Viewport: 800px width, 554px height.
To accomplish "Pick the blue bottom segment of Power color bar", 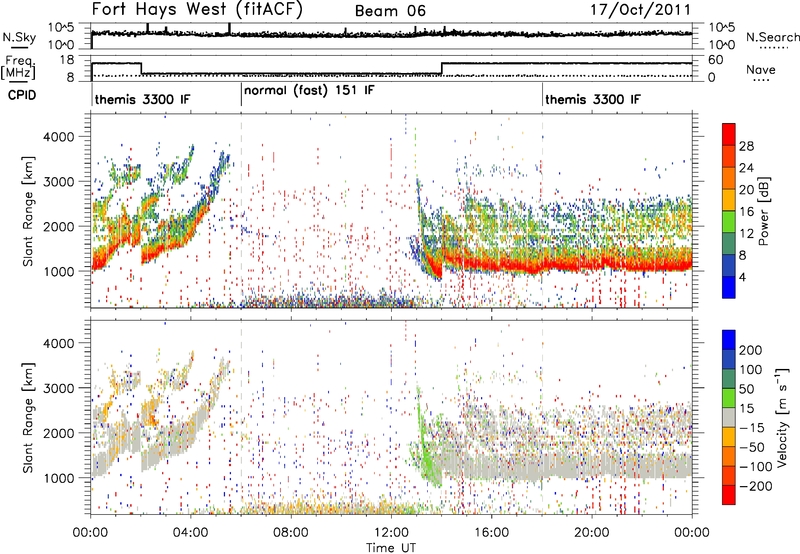I will click(x=729, y=287).
